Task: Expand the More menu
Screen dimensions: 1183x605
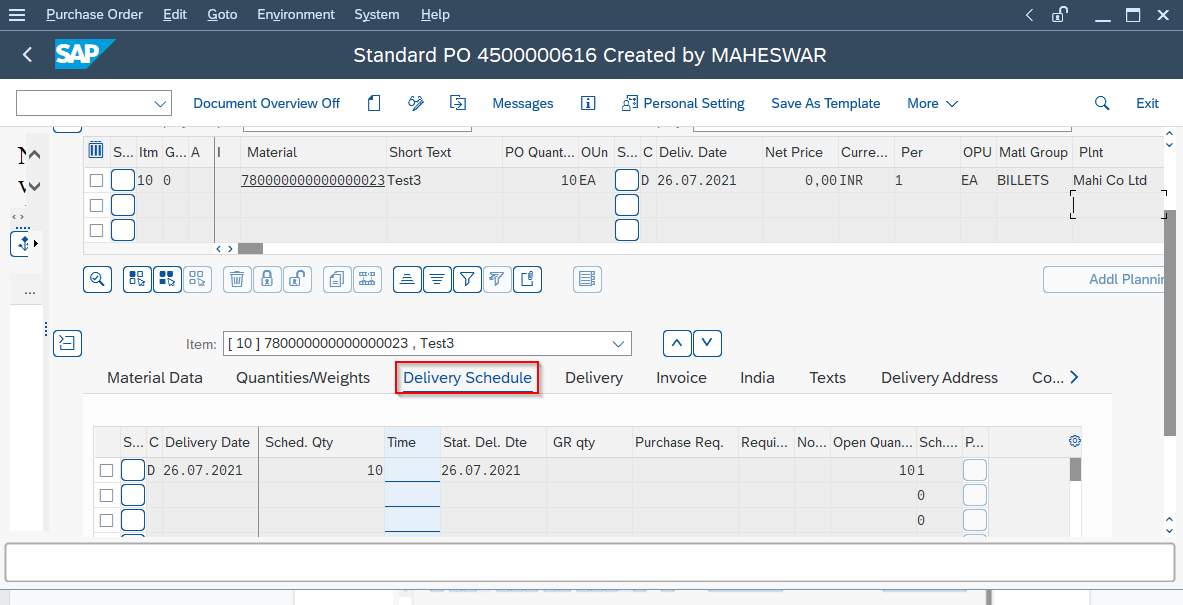Action: (x=933, y=103)
